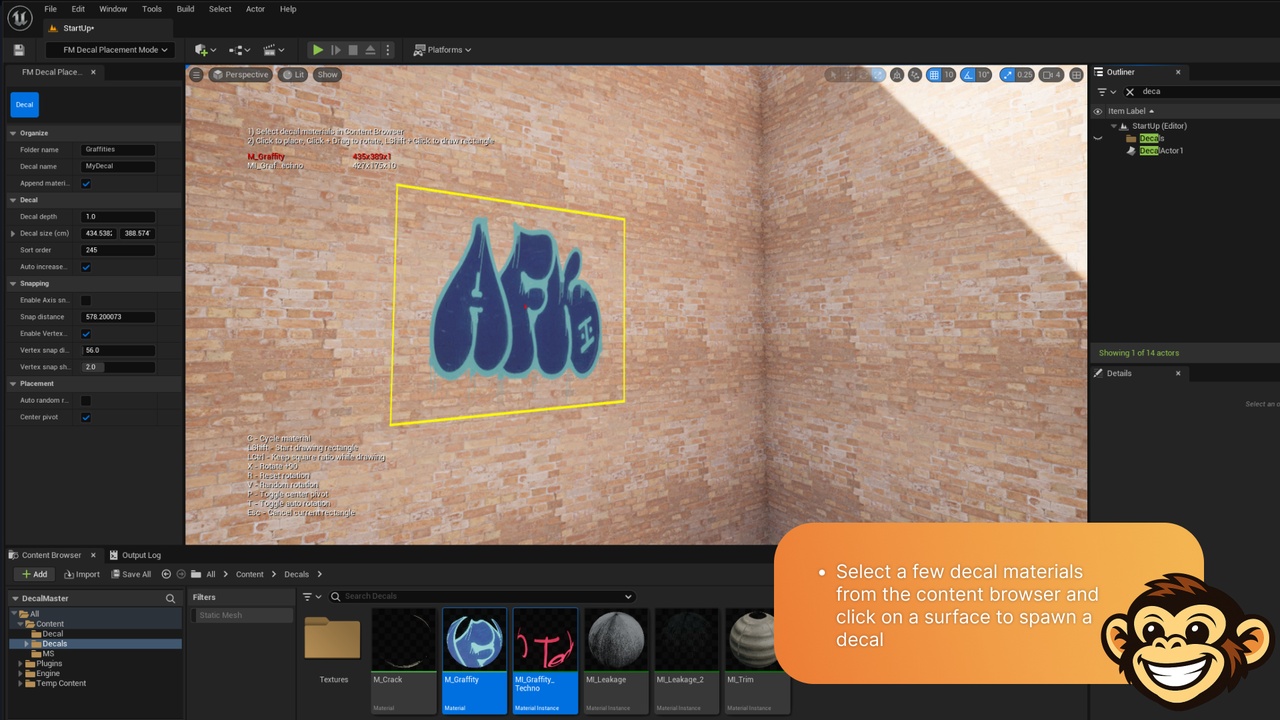The height and width of the screenshot is (720, 1280).
Task: Click Save All in Content Browser
Action: (x=130, y=574)
